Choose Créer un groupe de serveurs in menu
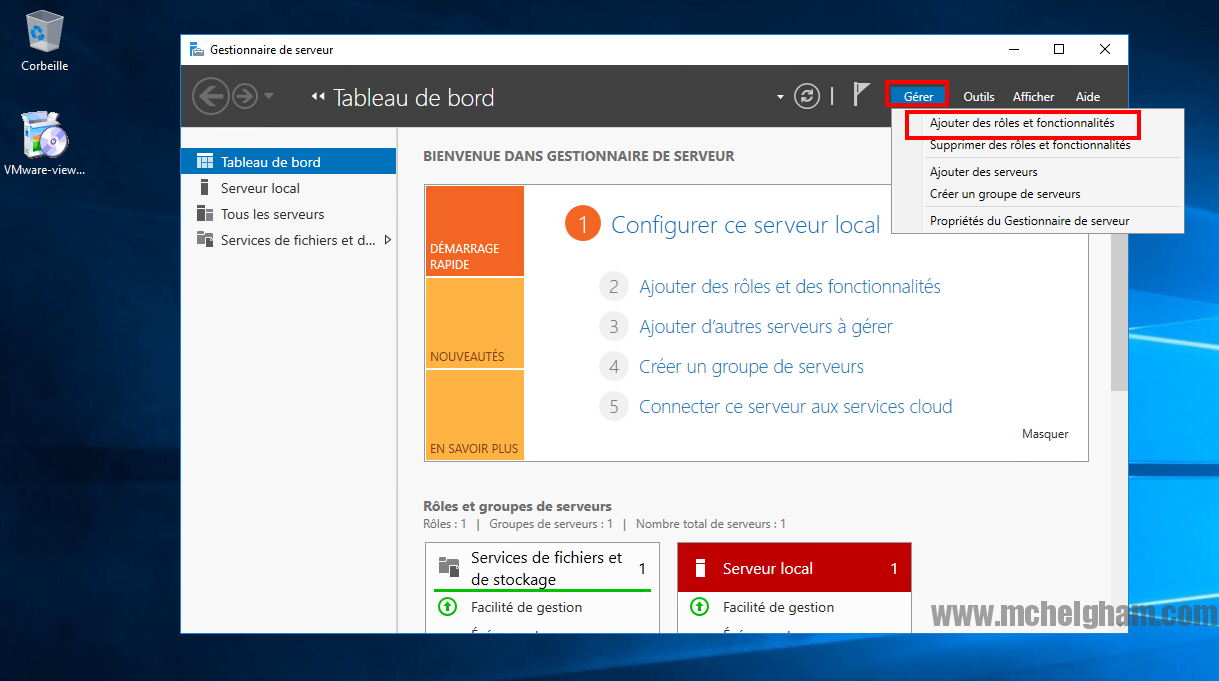 tap(1005, 194)
